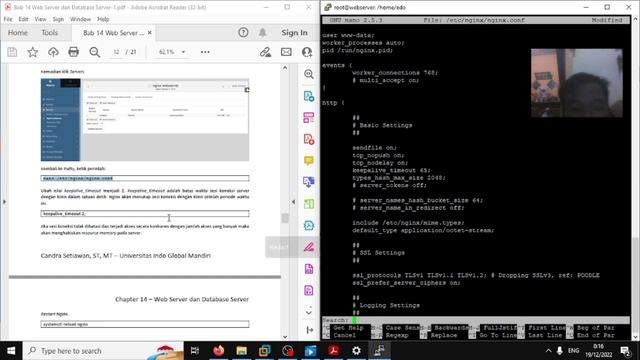Open the PuTTY window from the taskbar
Screen dimensions: 640x360
point(379,351)
